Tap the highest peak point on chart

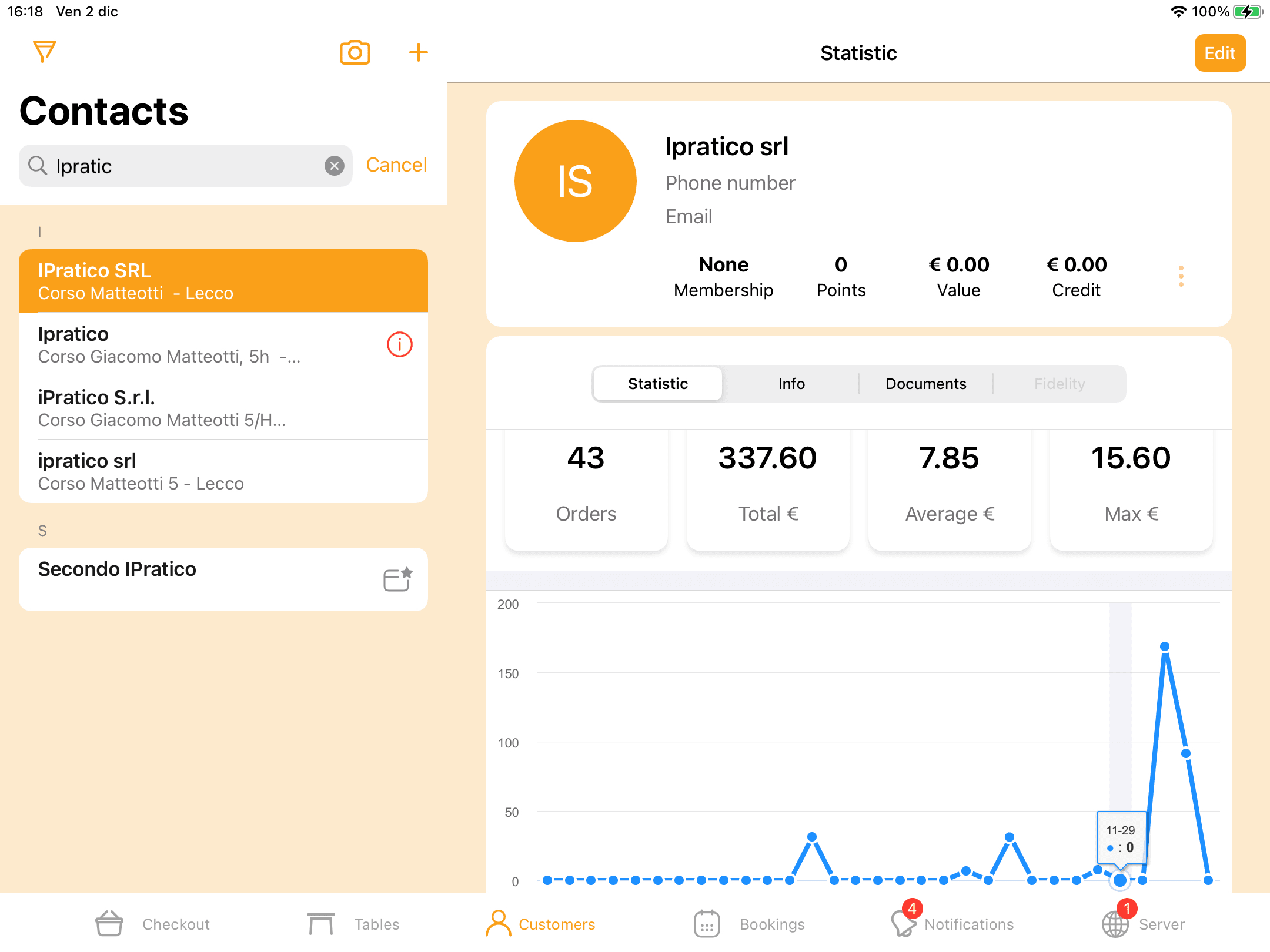click(x=1164, y=646)
